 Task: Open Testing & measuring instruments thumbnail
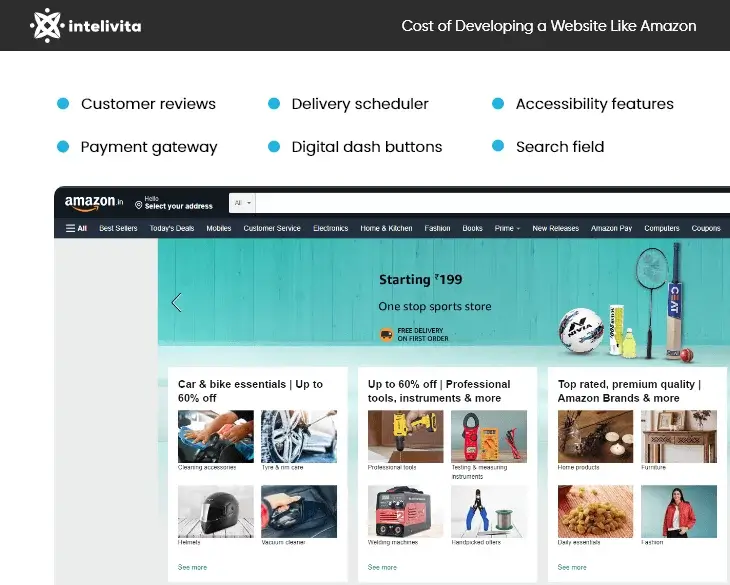[489, 436]
